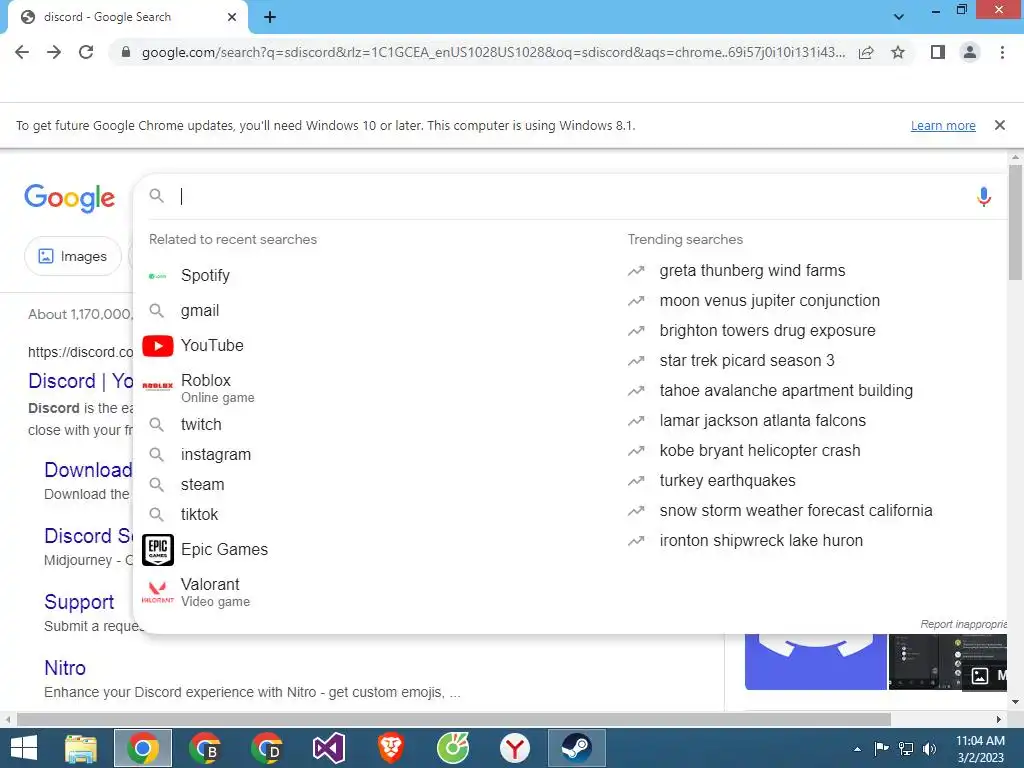Launch the green Coc Coc browser icon

point(453,748)
